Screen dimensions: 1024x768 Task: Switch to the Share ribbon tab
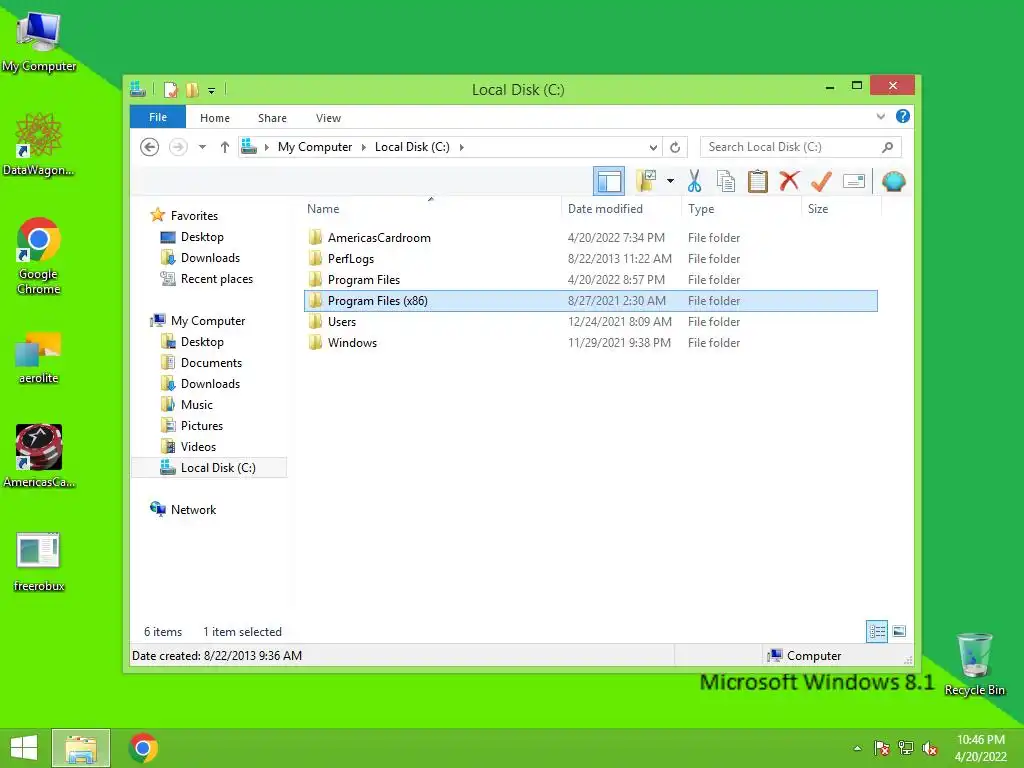272,118
